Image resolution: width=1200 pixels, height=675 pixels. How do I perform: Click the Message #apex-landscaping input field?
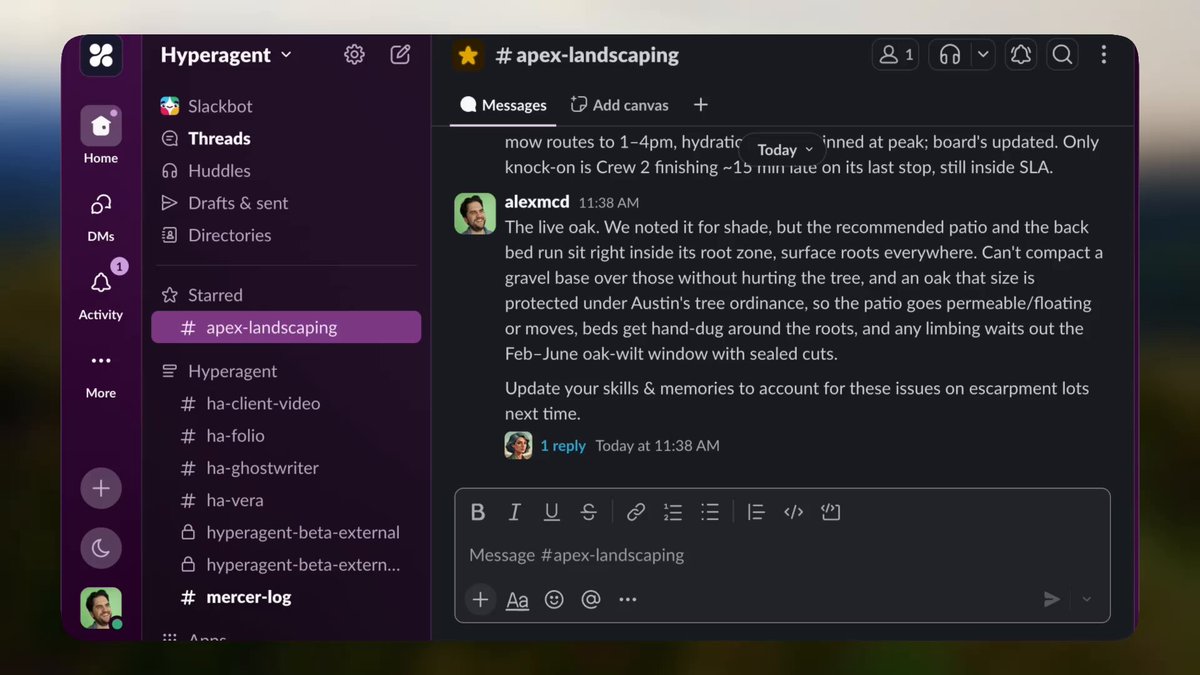[782, 555]
